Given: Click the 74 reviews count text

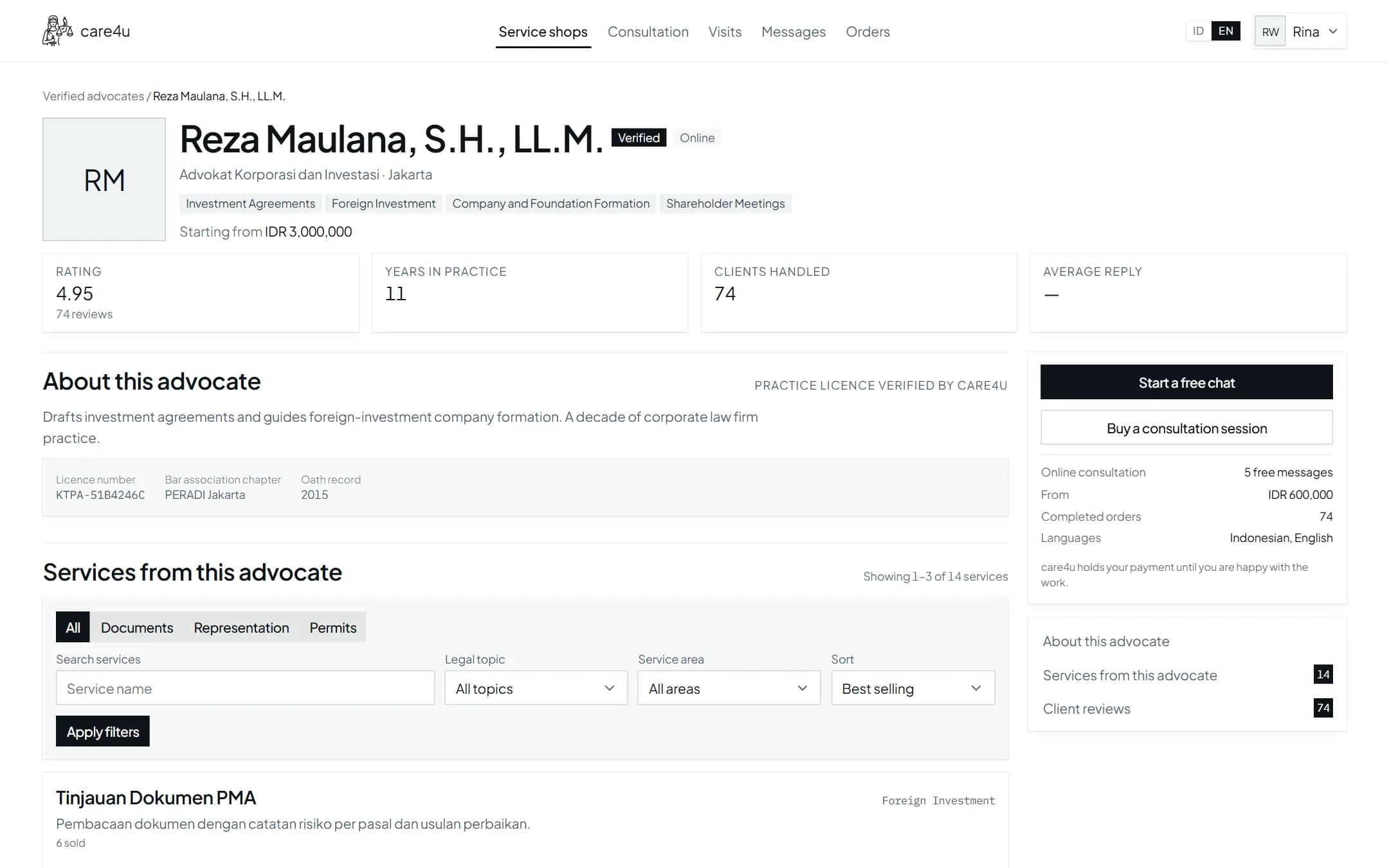Looking at the screenshot, I should pyautogui.click(x=84, y=314).
